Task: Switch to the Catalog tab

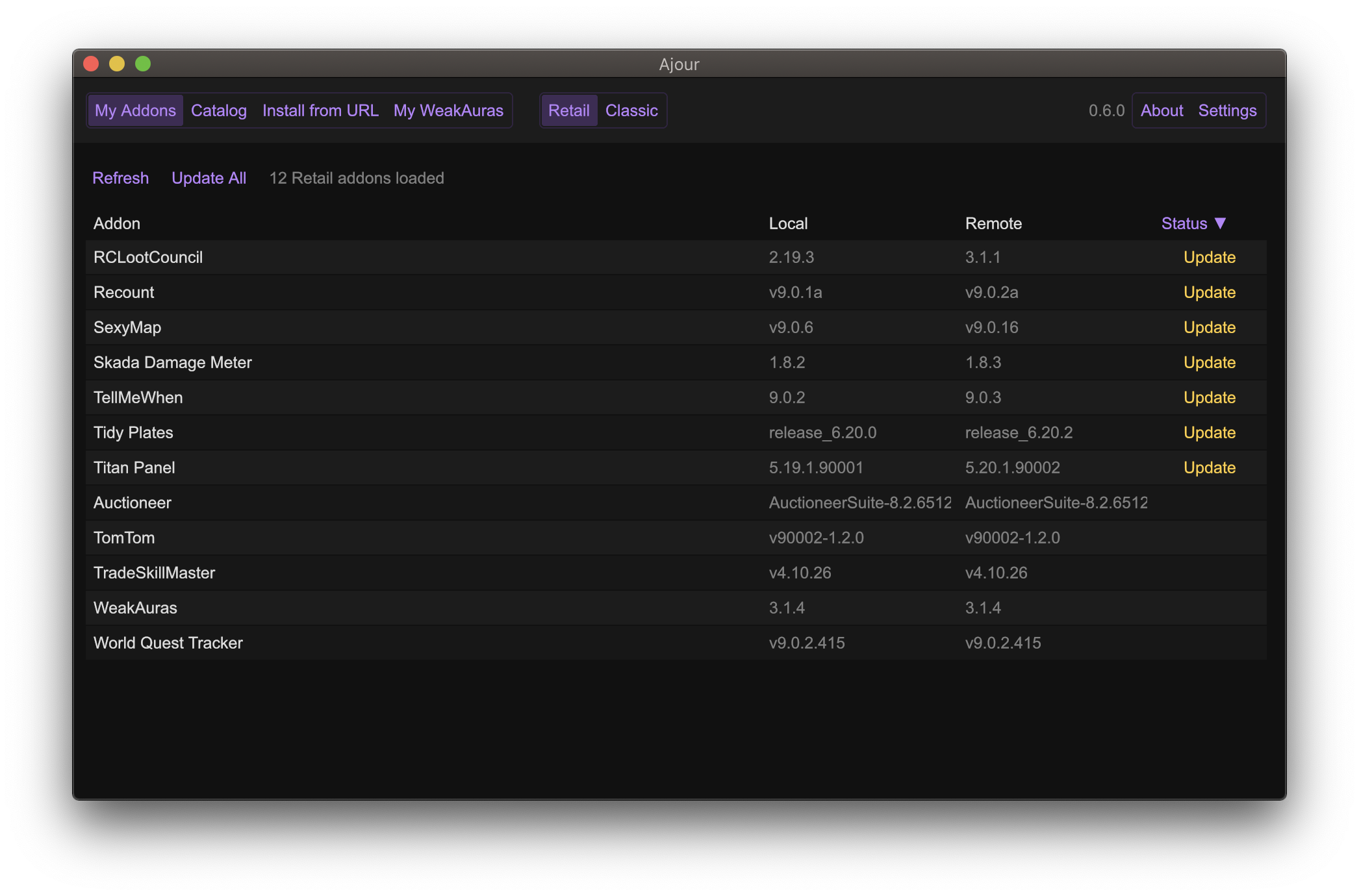Action: pyautogui.click(x=219, y=110)
